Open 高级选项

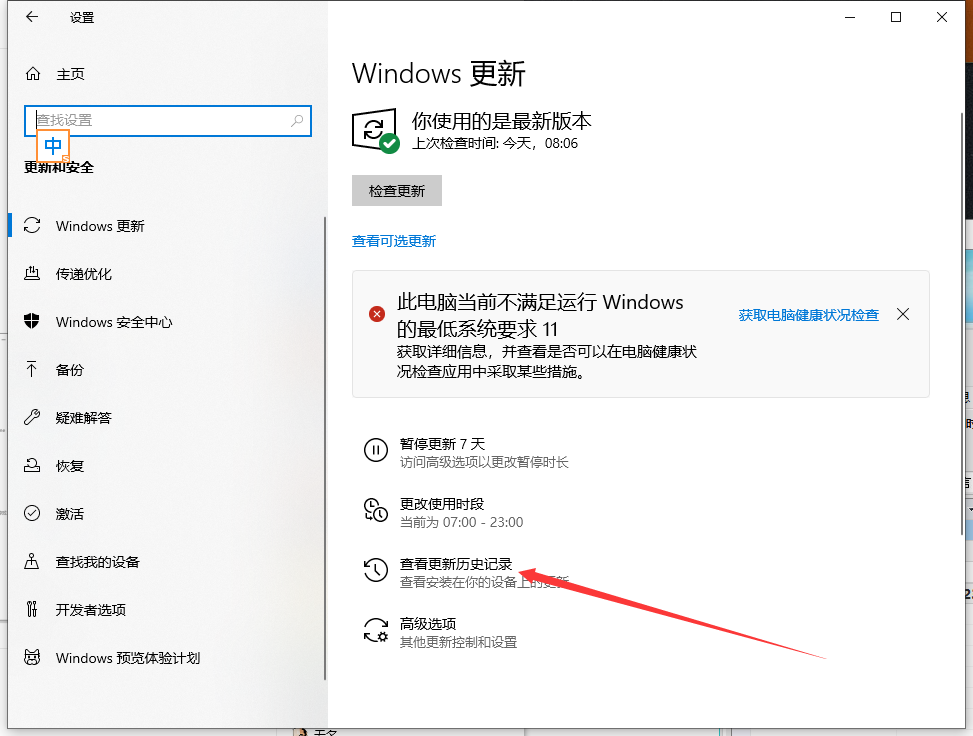point(428,624)
